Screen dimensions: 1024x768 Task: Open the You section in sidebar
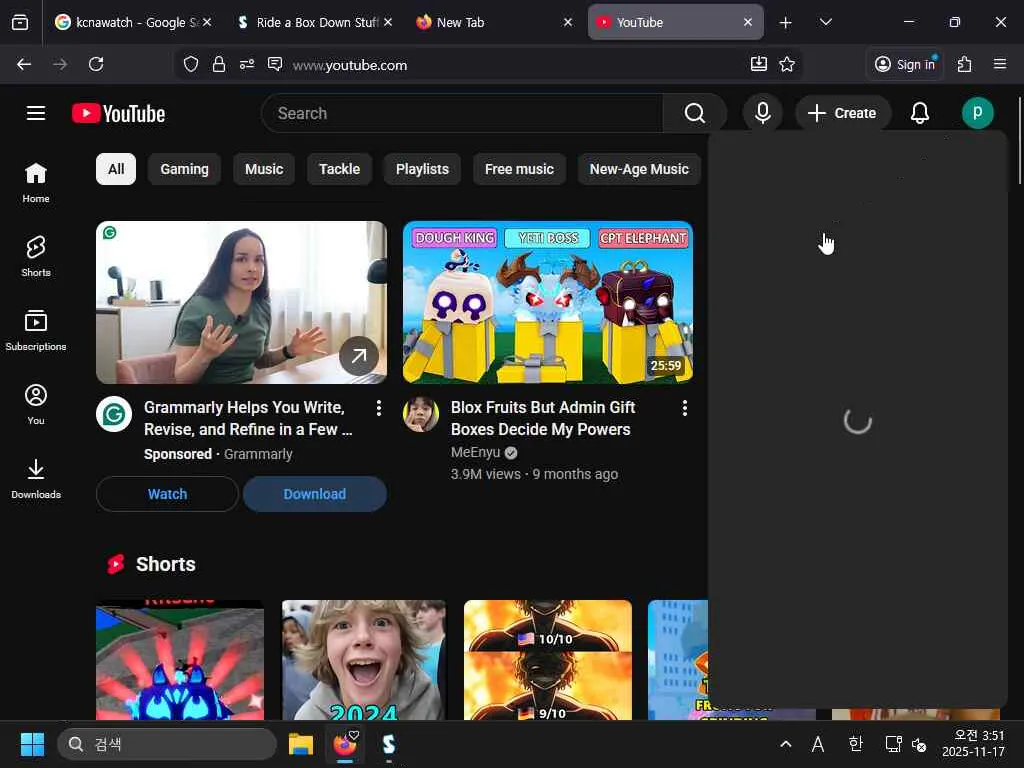[x=36, y=405]
